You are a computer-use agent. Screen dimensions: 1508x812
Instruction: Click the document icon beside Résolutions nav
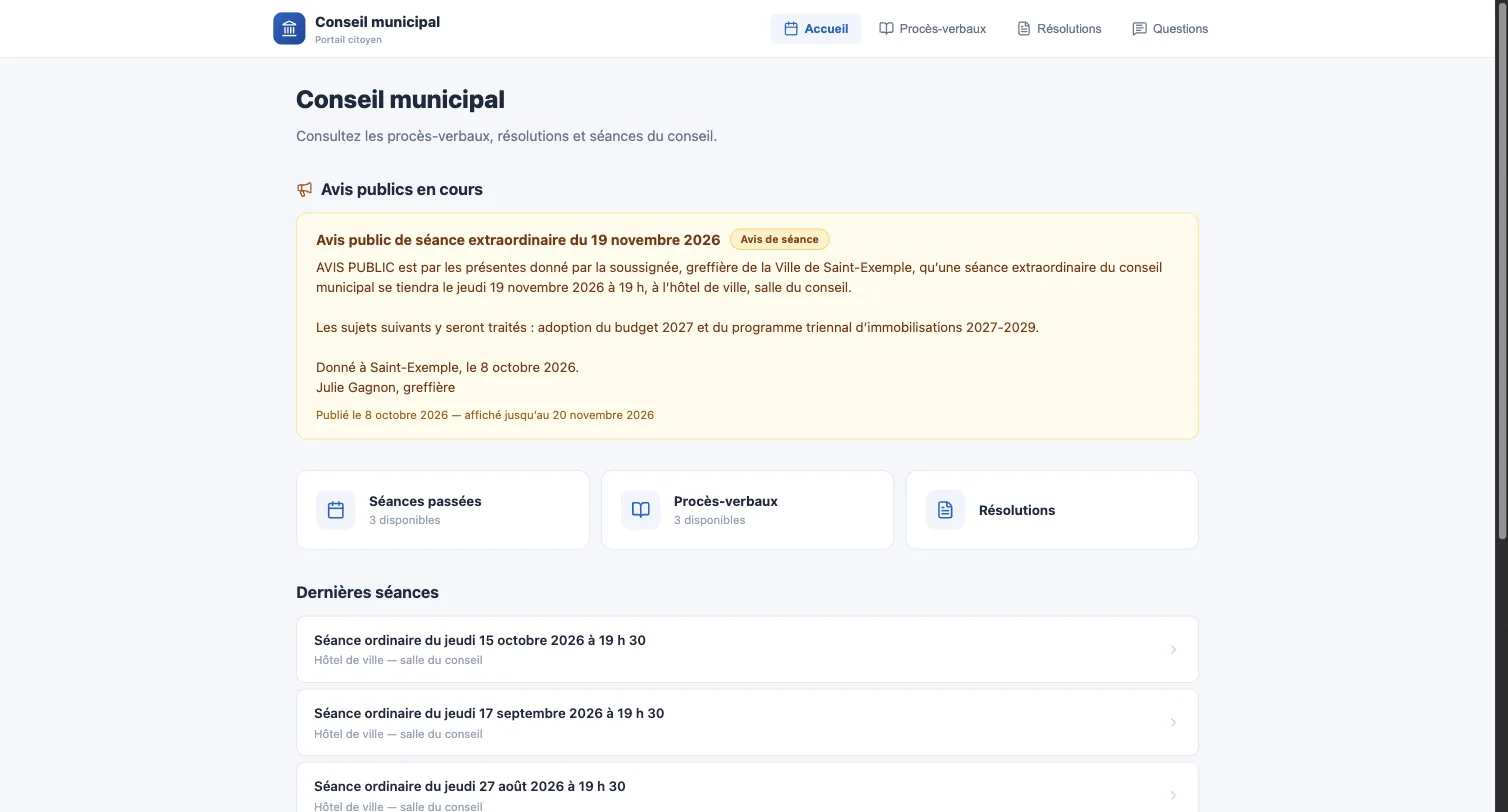1024,29
